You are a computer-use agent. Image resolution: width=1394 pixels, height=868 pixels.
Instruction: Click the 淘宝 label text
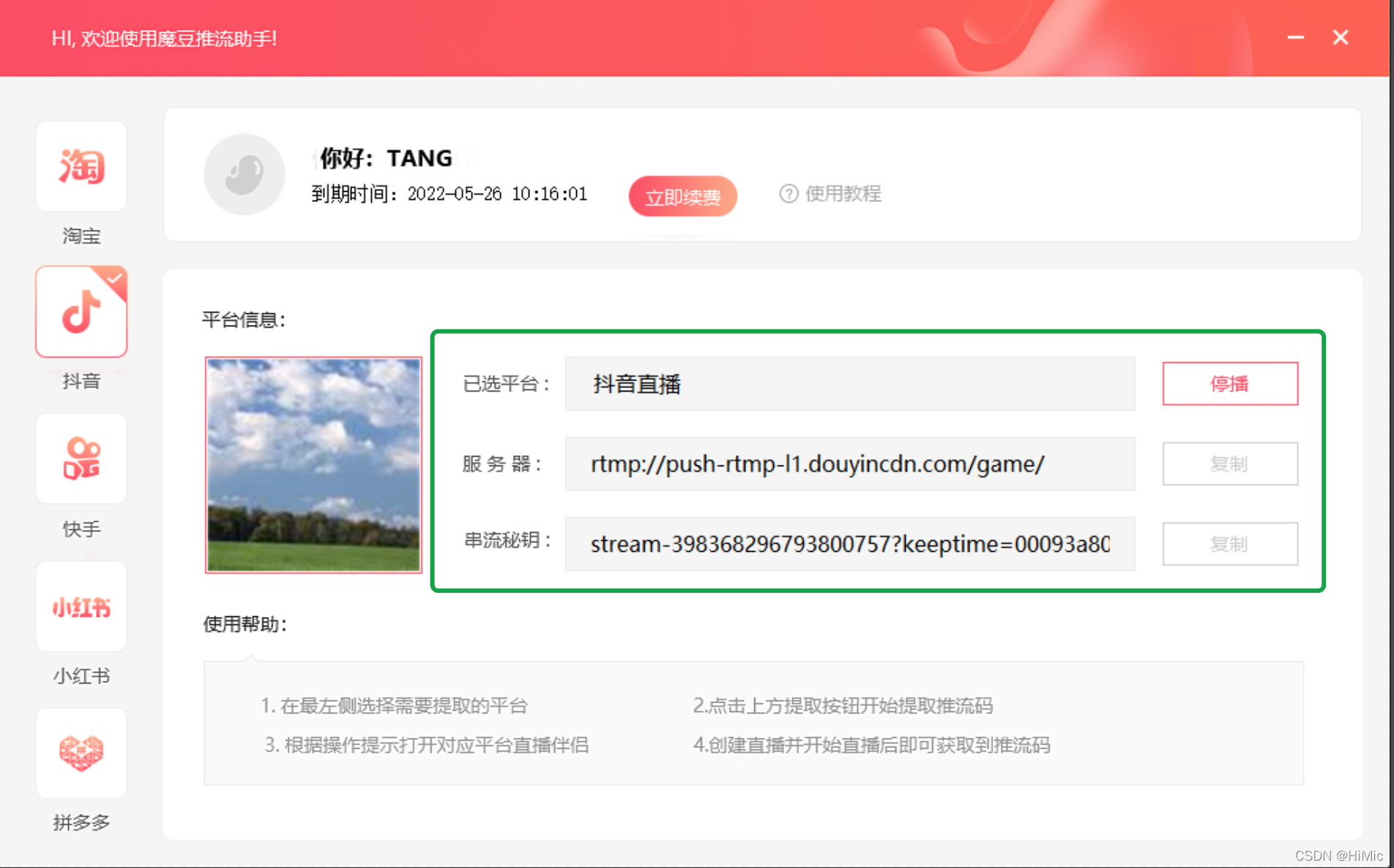click(x=81, y=236)
